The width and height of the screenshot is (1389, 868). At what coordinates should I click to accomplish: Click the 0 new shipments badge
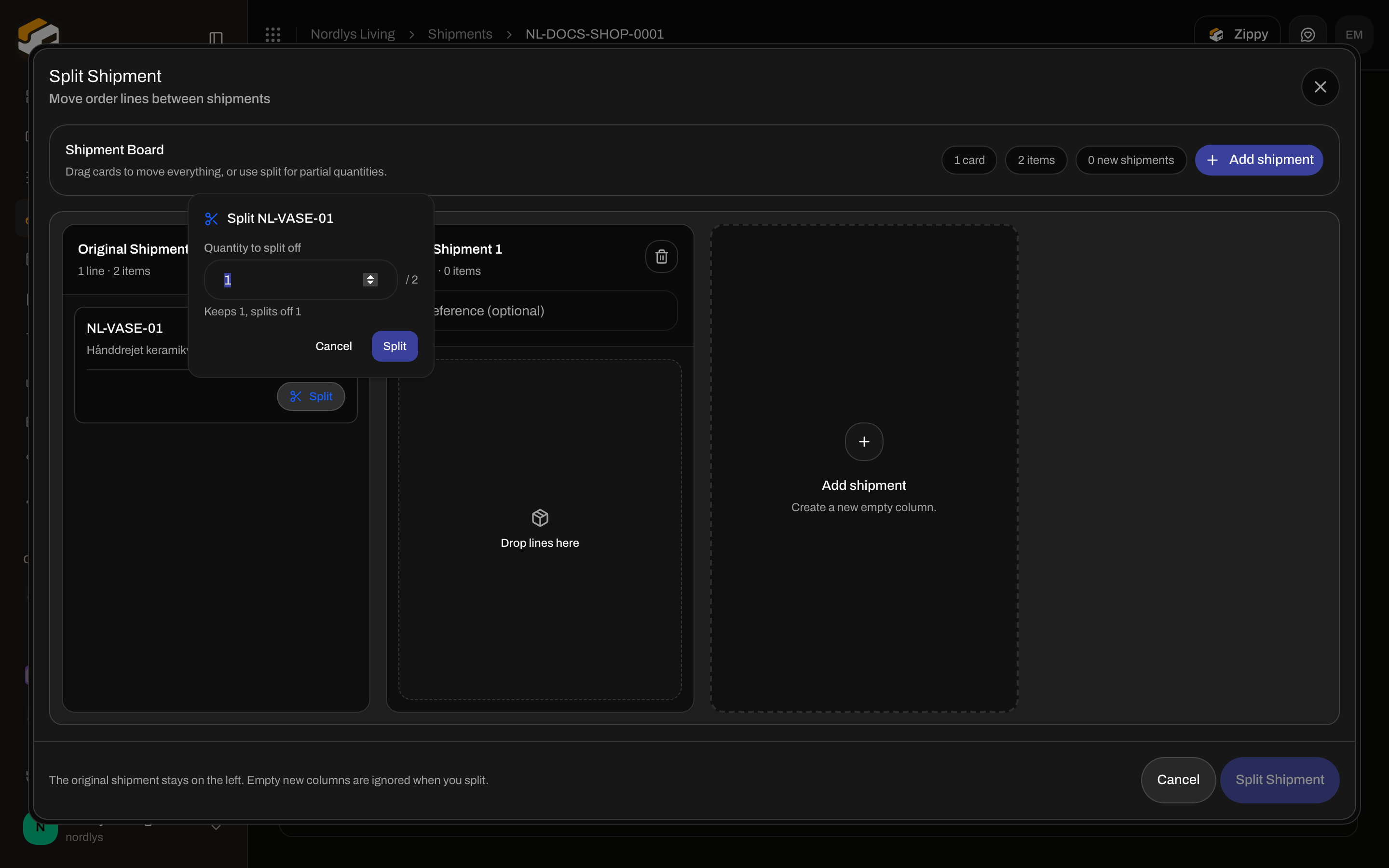(1130, 160)
